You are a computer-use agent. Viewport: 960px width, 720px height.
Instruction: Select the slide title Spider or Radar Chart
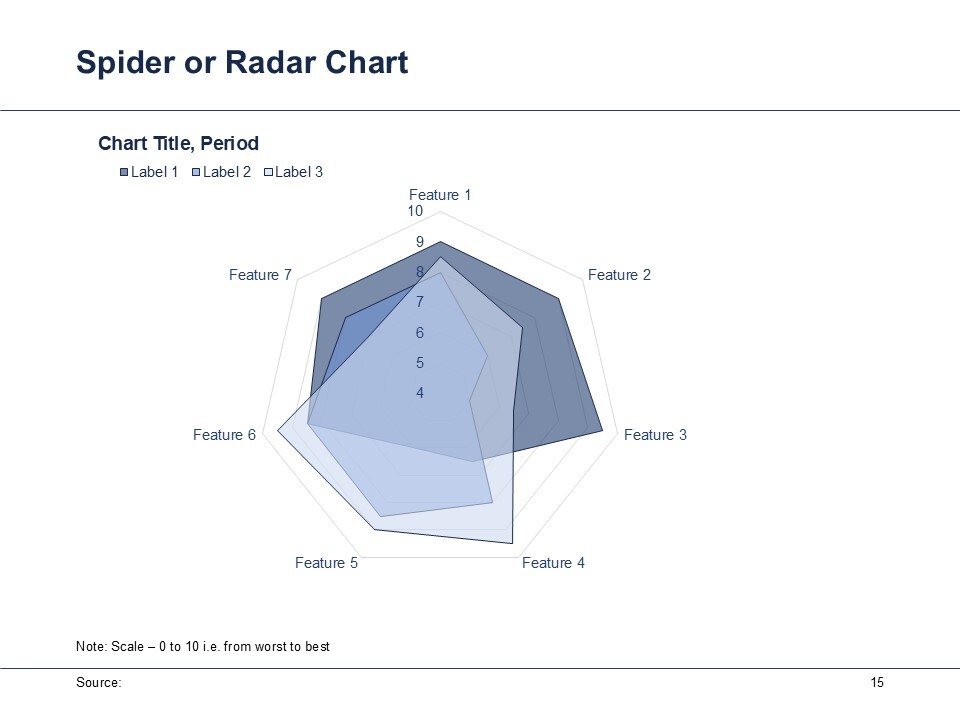pyautogui.click(x=242, y=62)
